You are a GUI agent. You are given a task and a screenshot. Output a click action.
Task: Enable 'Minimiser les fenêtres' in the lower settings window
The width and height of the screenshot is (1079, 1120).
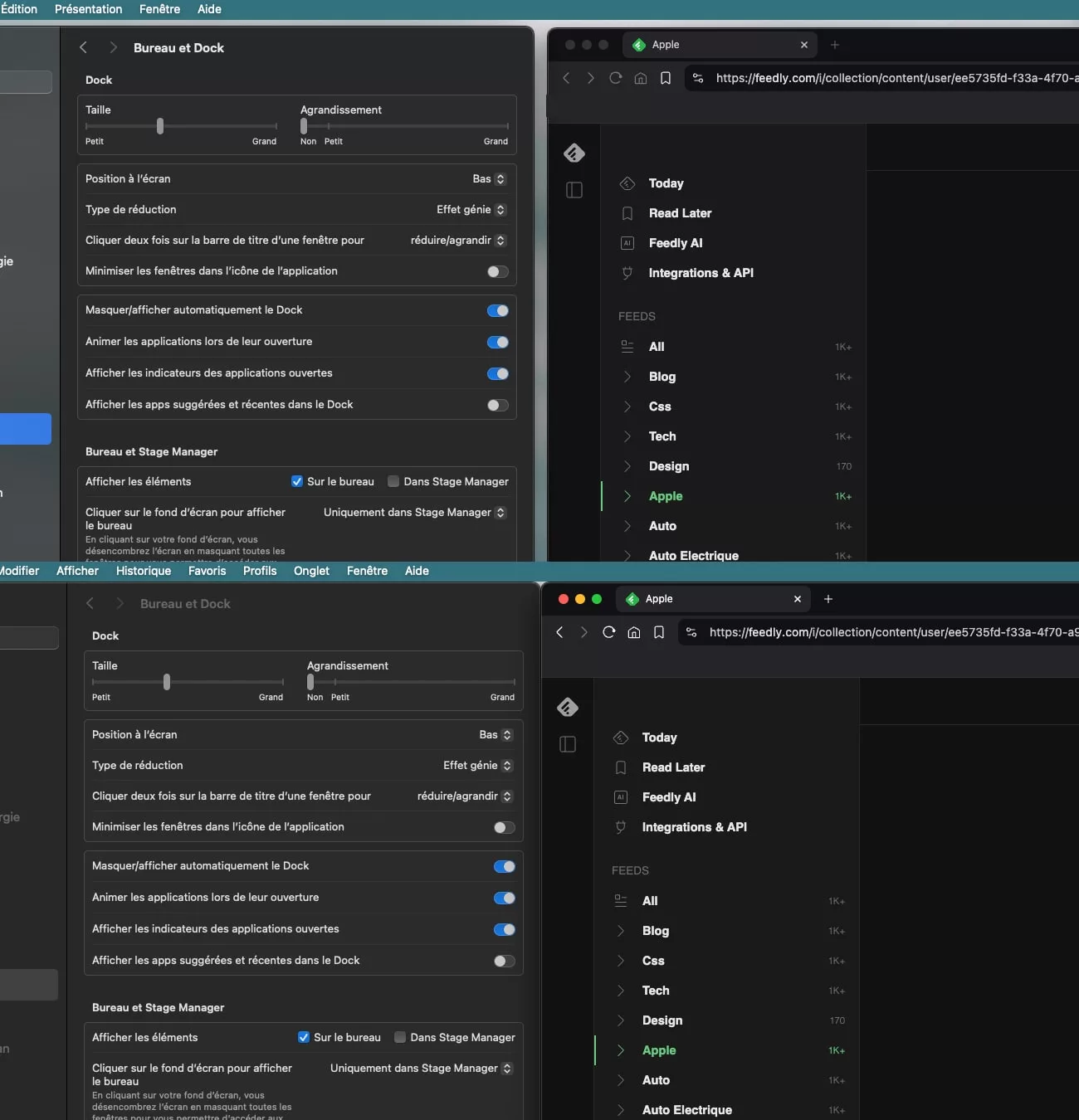pyautogui.click(x=505, y=827)
